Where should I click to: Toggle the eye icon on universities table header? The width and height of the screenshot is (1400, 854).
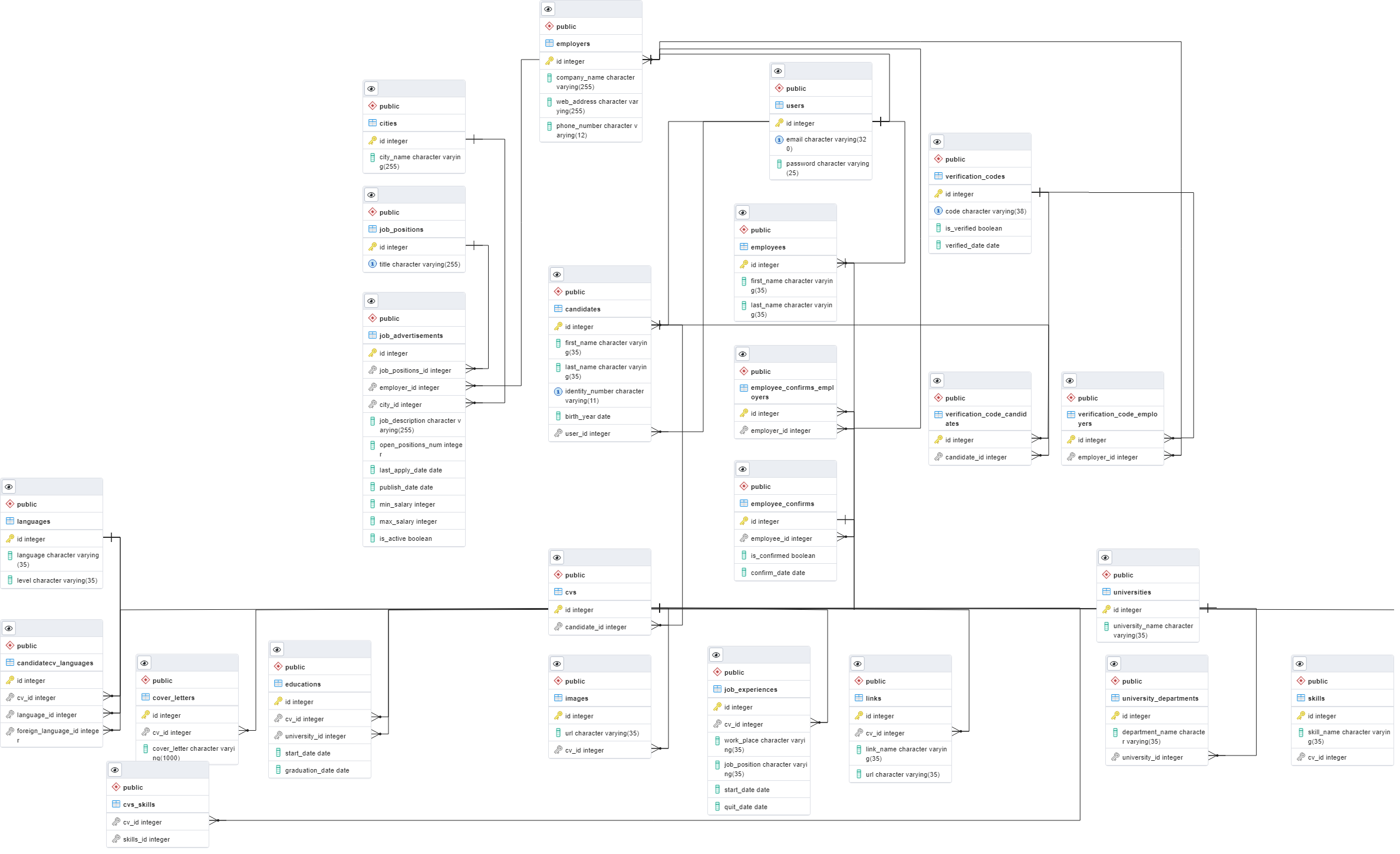[x=1105, y=557]
